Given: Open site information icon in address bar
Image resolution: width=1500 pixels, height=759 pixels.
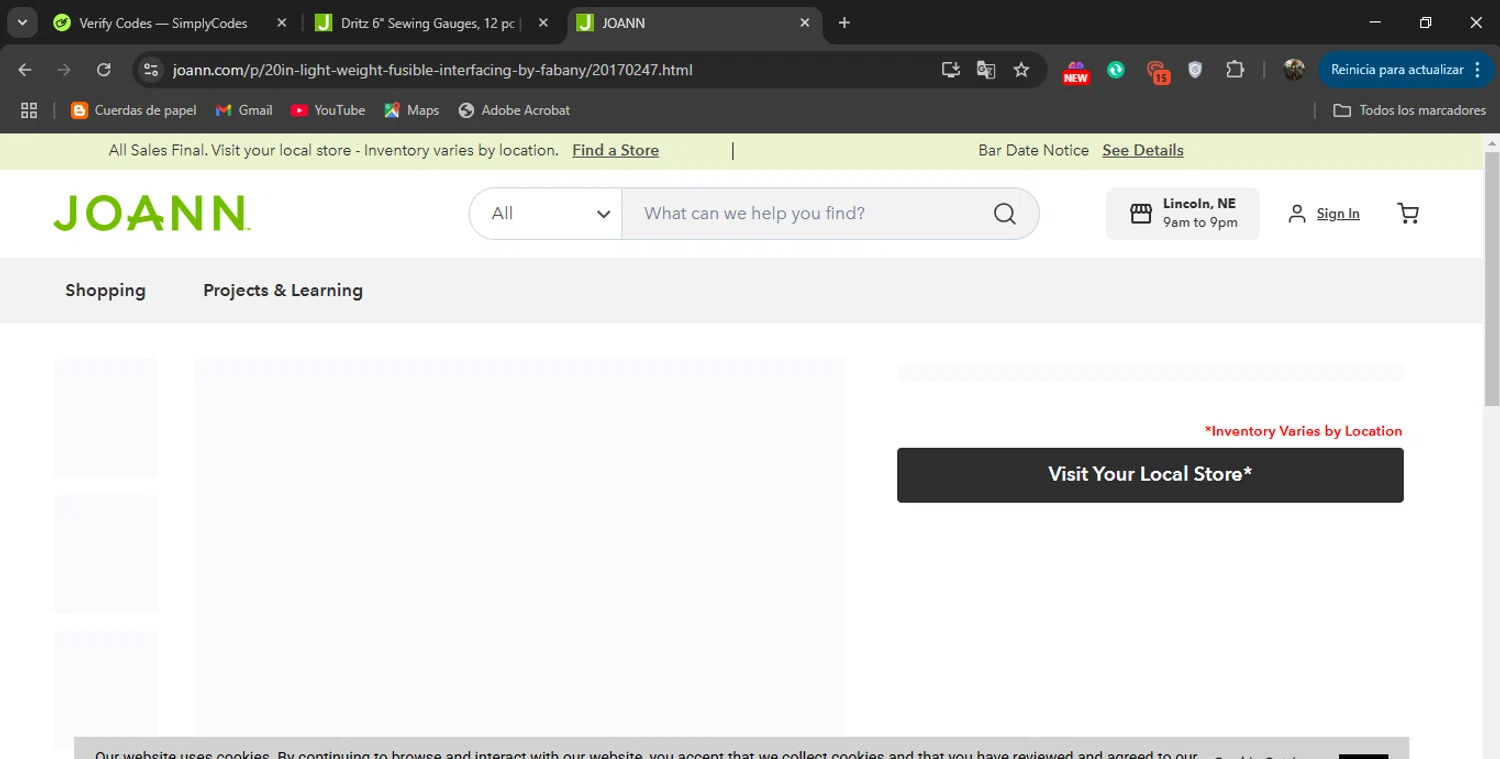Looking at the screenshot, I should coord(151,70).
